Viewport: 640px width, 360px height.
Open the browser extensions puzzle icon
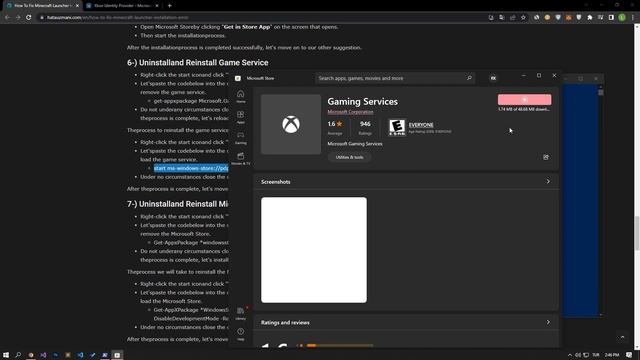(x=590, y=18)
